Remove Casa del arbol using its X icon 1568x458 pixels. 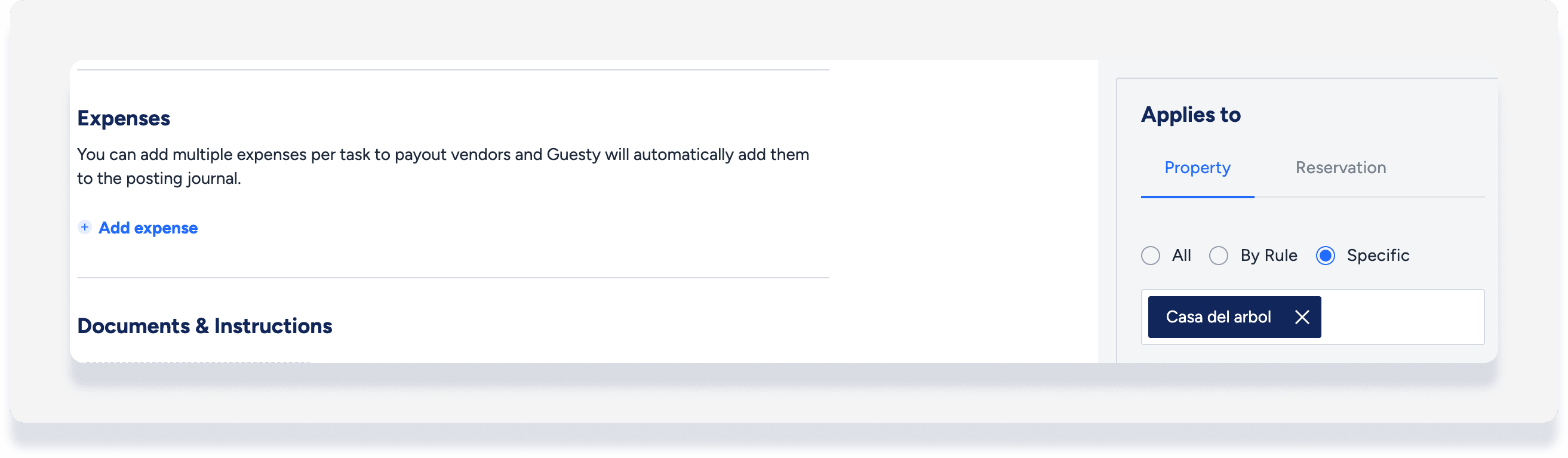[1301, 316]
